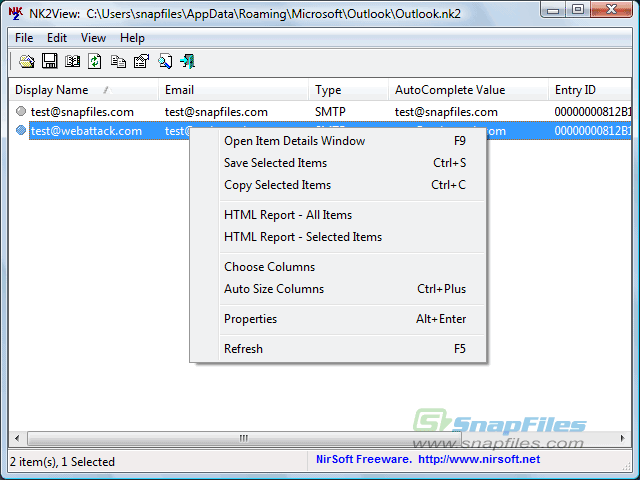Click the horizontal scrollbar left arrow
Viewport: 640px width, 480px height.
pyautogui.click(x=17, y=438)
